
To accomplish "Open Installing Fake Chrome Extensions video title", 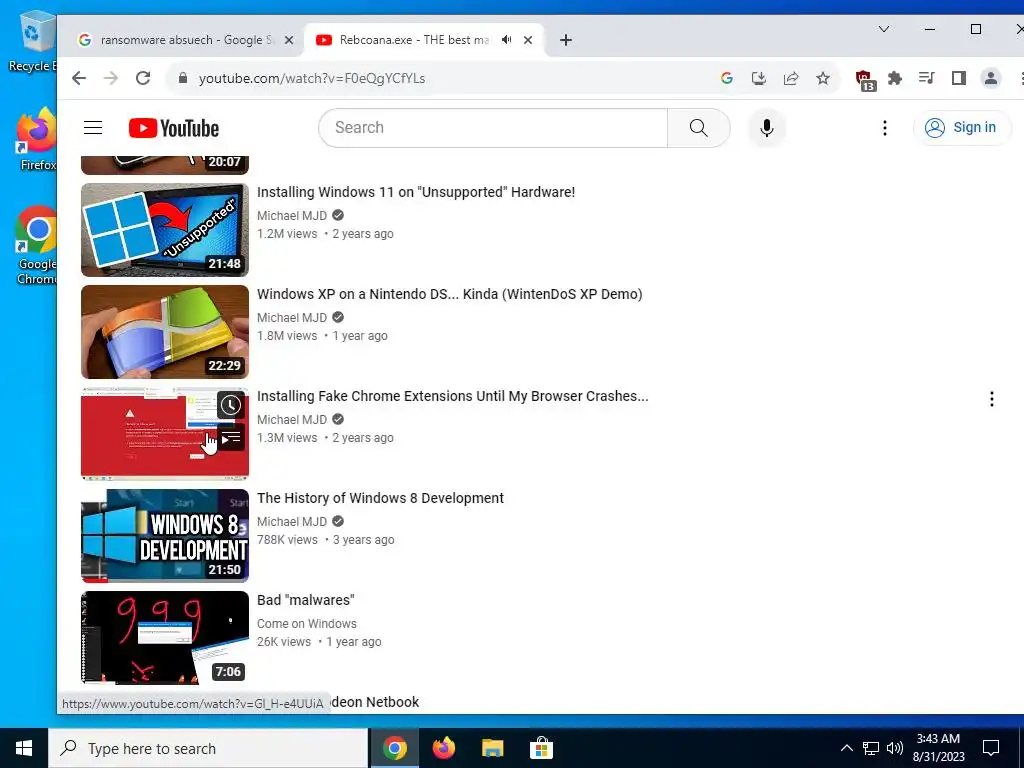I will 453,396.
